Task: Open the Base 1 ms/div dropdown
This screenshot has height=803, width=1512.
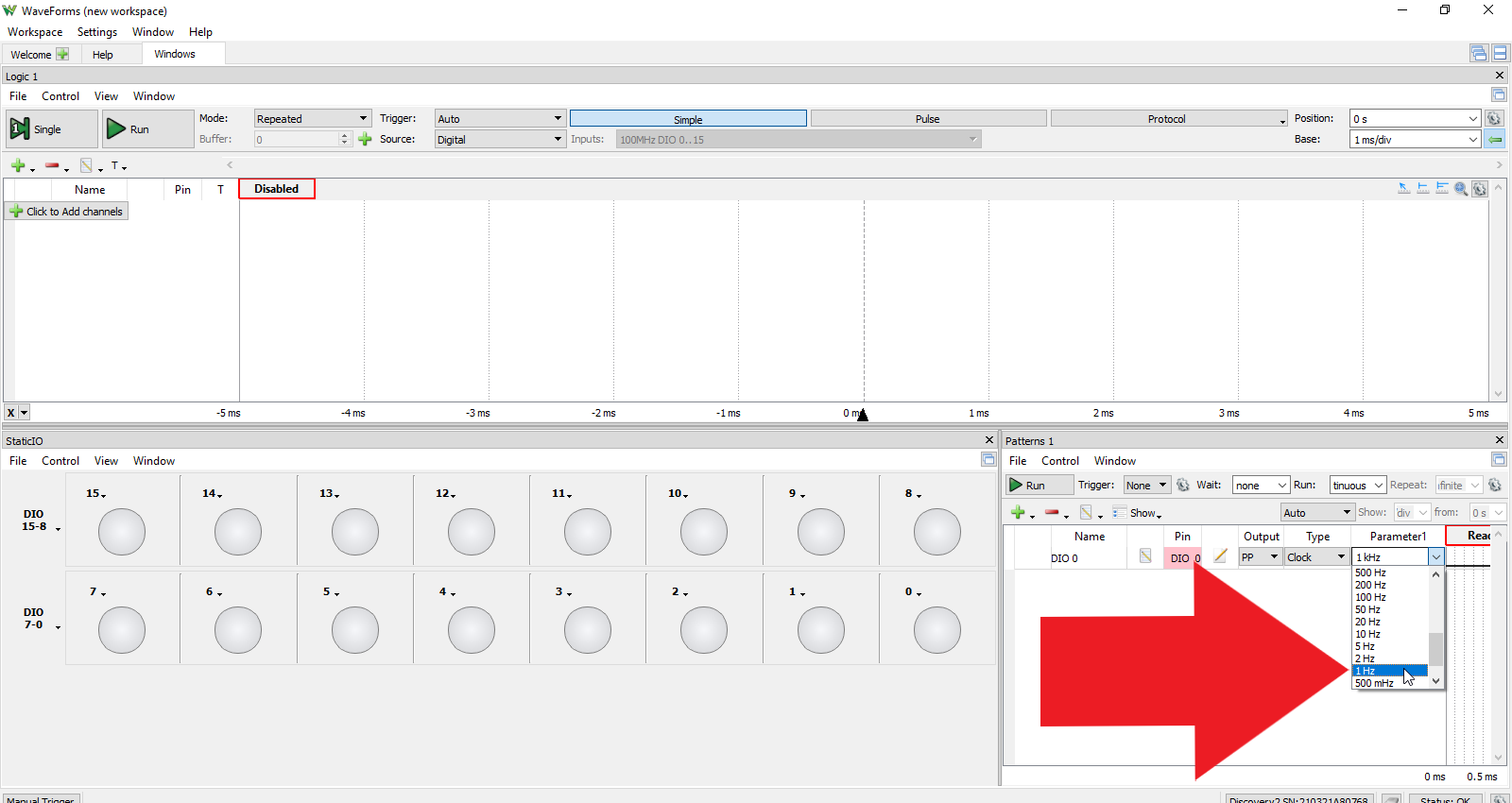Action: pos(1416,140)
